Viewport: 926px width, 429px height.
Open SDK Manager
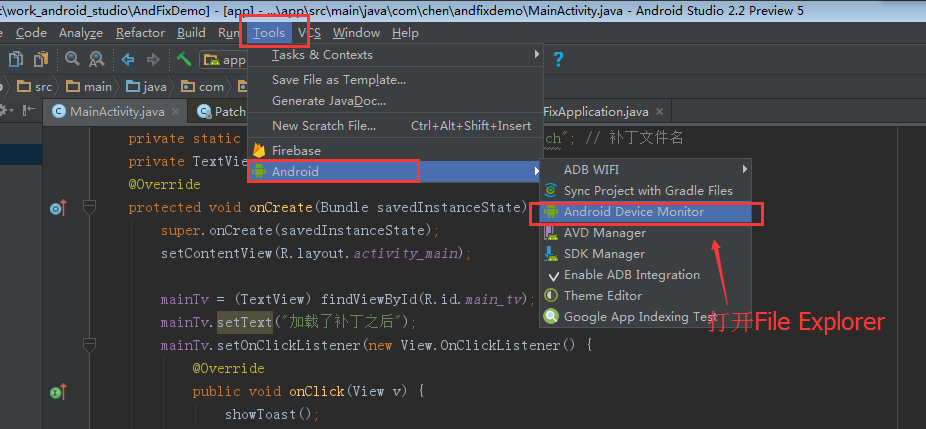(645, 254)
